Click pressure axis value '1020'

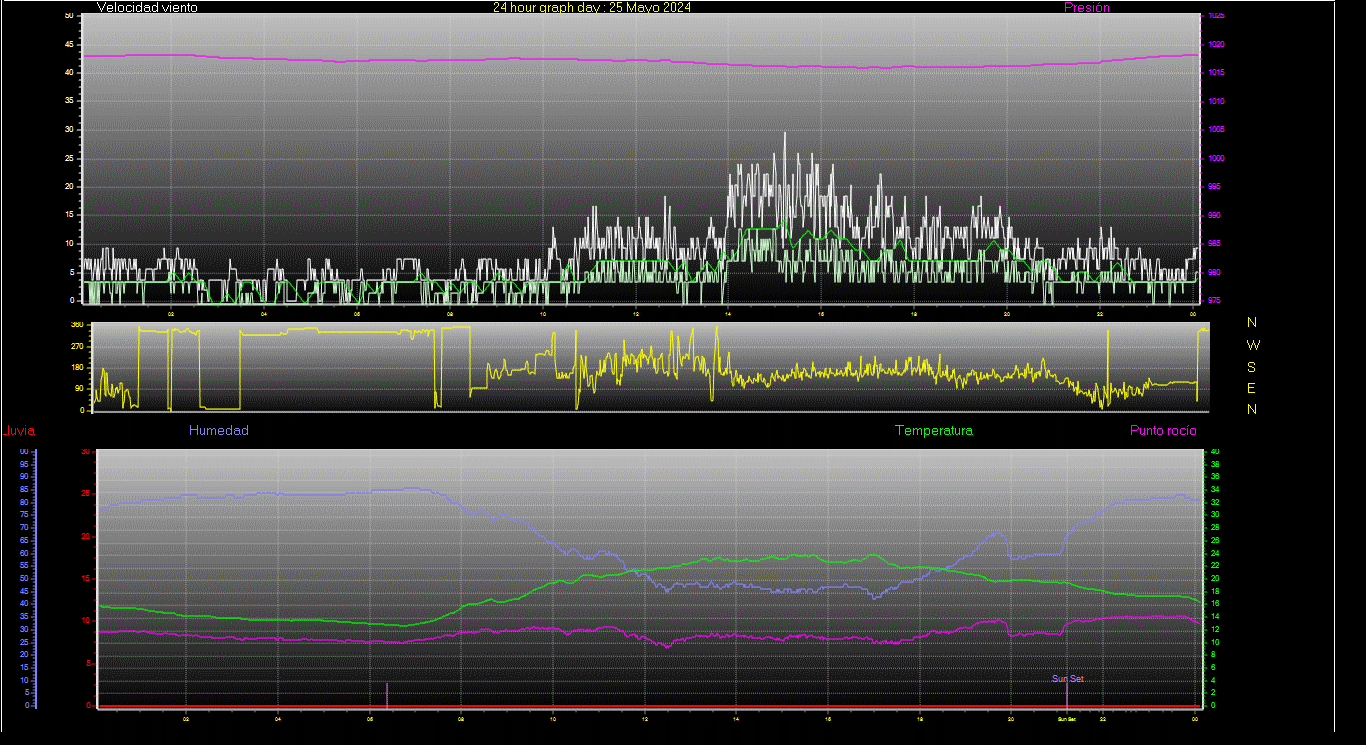coord(1216,45)
